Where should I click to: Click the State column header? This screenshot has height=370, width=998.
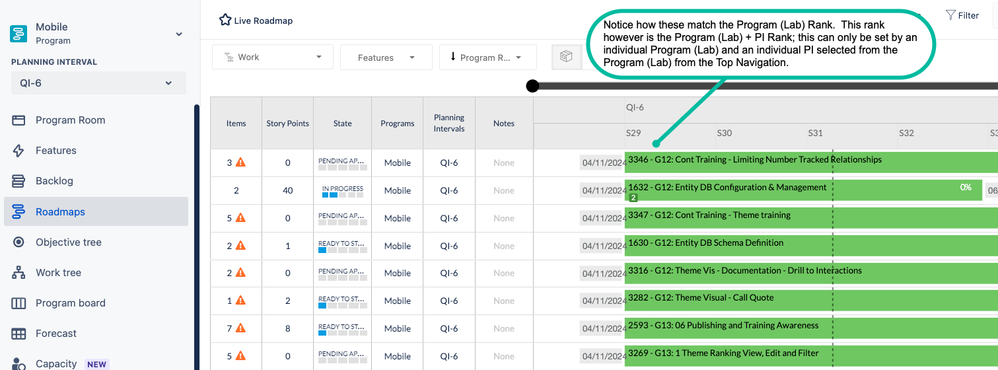pyautogui.click(x=342, y=124)
